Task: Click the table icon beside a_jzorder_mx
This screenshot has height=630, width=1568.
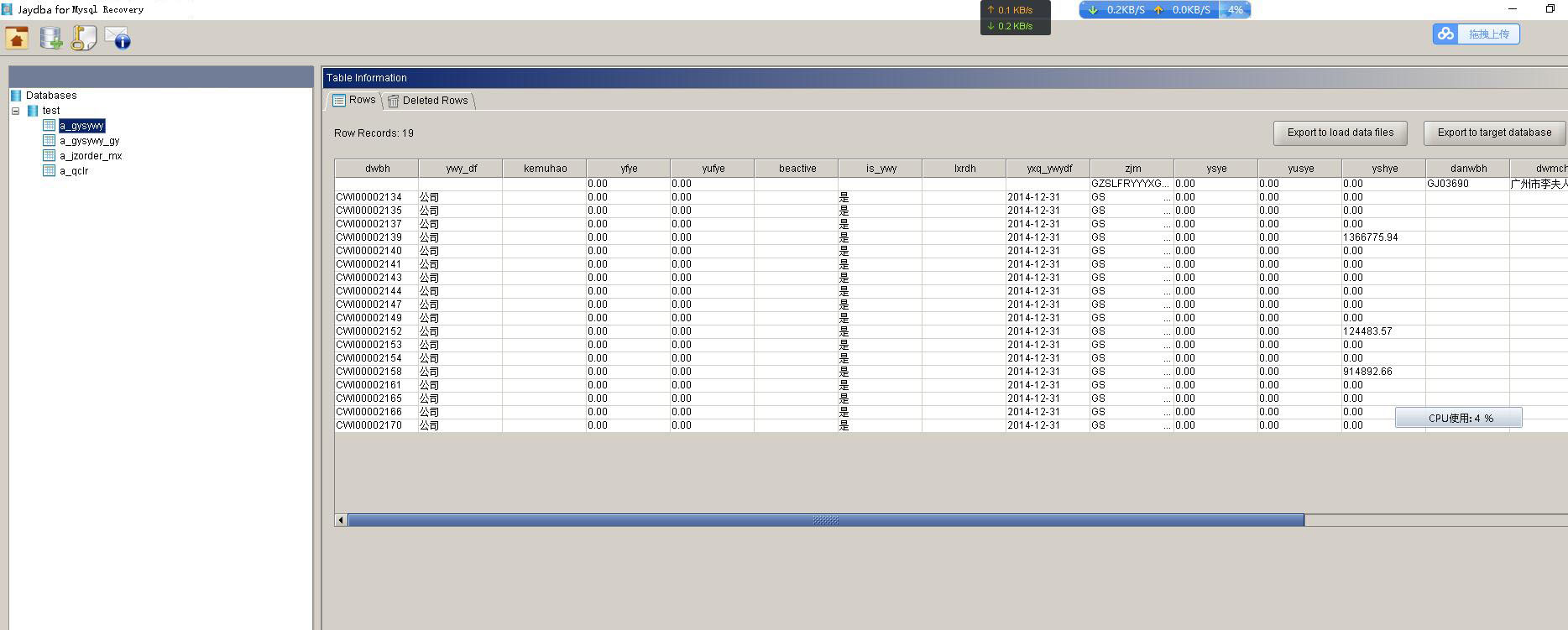Action: click(50, 156)
